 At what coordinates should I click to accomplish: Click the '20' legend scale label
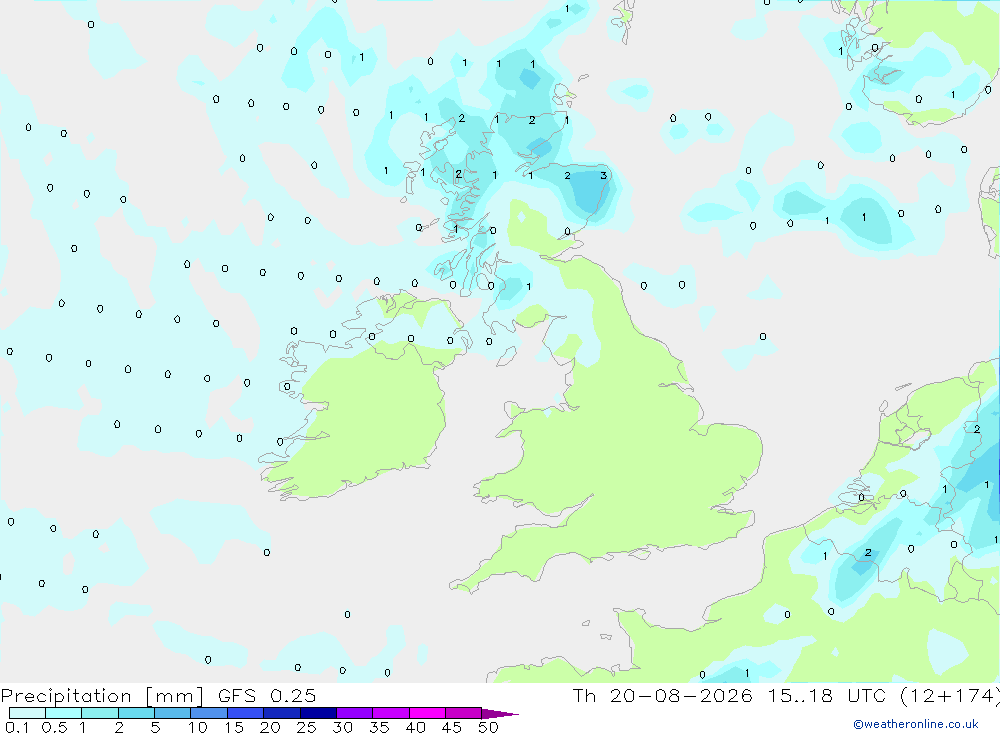(x=270, y=727)
